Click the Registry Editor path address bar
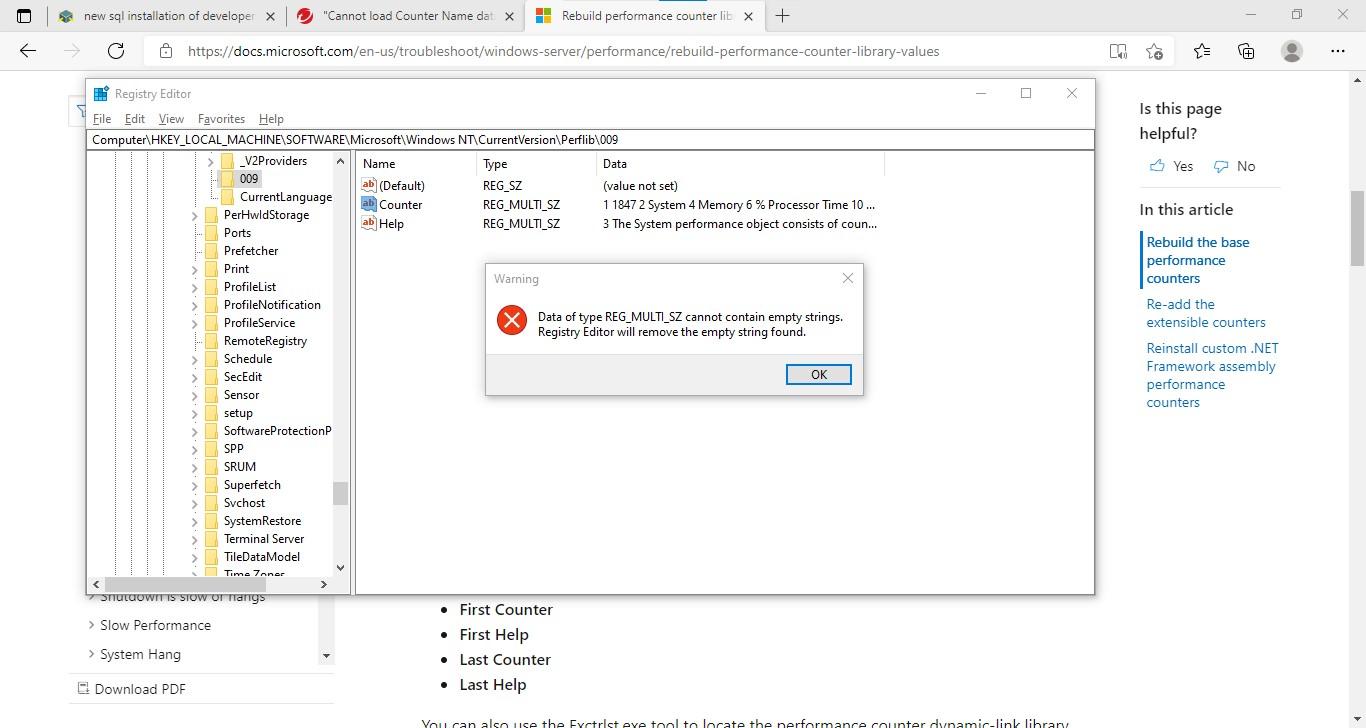This screenshot has width=1366, height=728. 590,140
